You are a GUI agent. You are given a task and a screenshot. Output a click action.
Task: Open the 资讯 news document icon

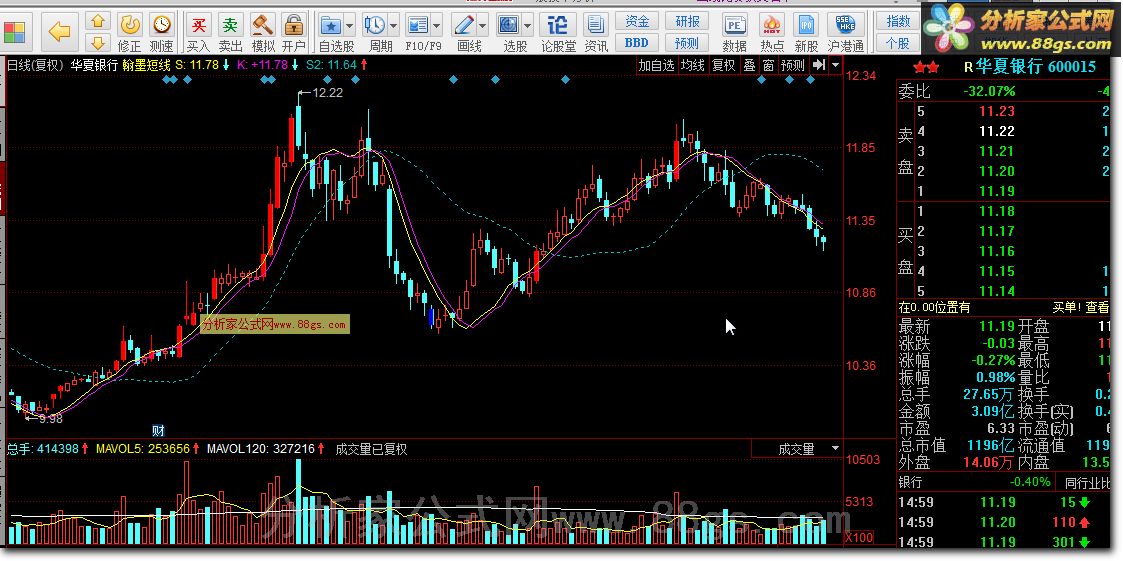click(x=596, y=27)
